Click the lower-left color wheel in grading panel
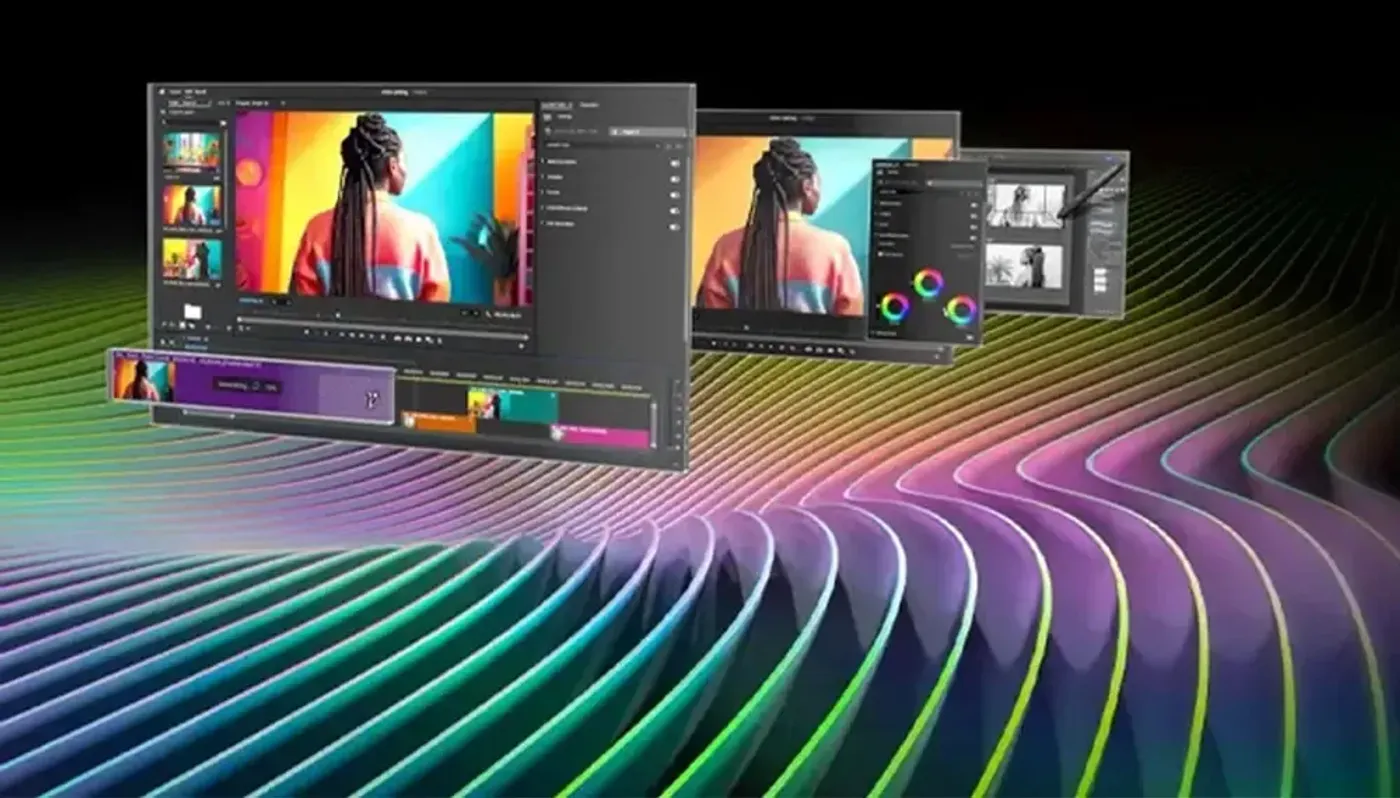Screen dimensions: 1400x798 (x=893, y=307)
